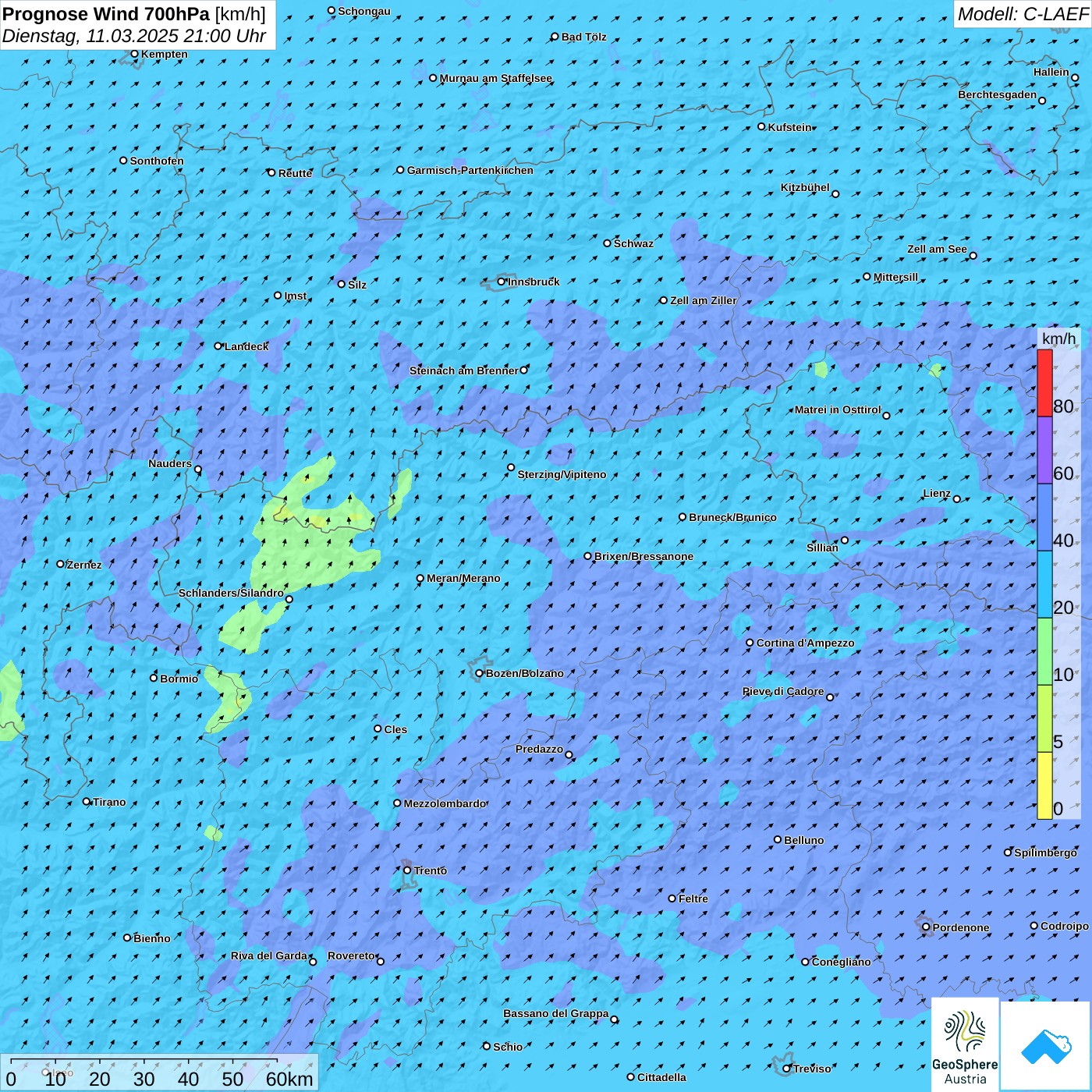Click the light blue 20-40 legend color
Viewport: 1092px width, 1092px height.
coord(1044,584)
